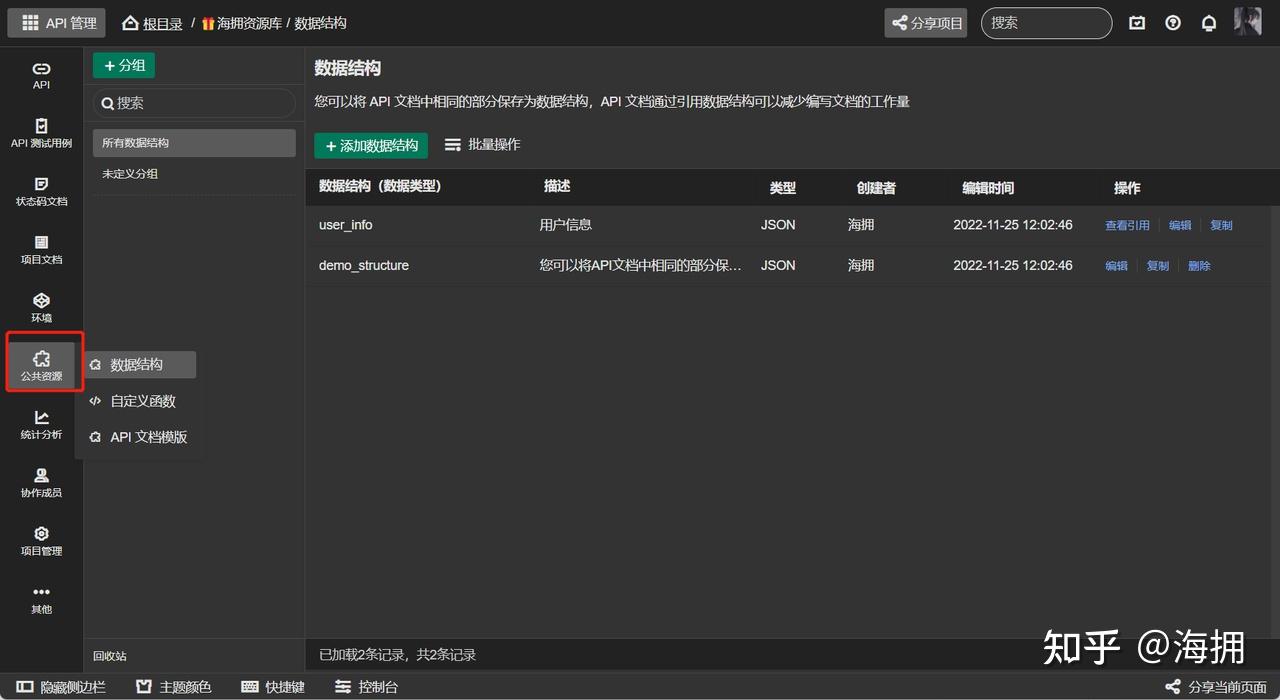Click 编辑 for demo_structure row

click(x=1116, y=266)
